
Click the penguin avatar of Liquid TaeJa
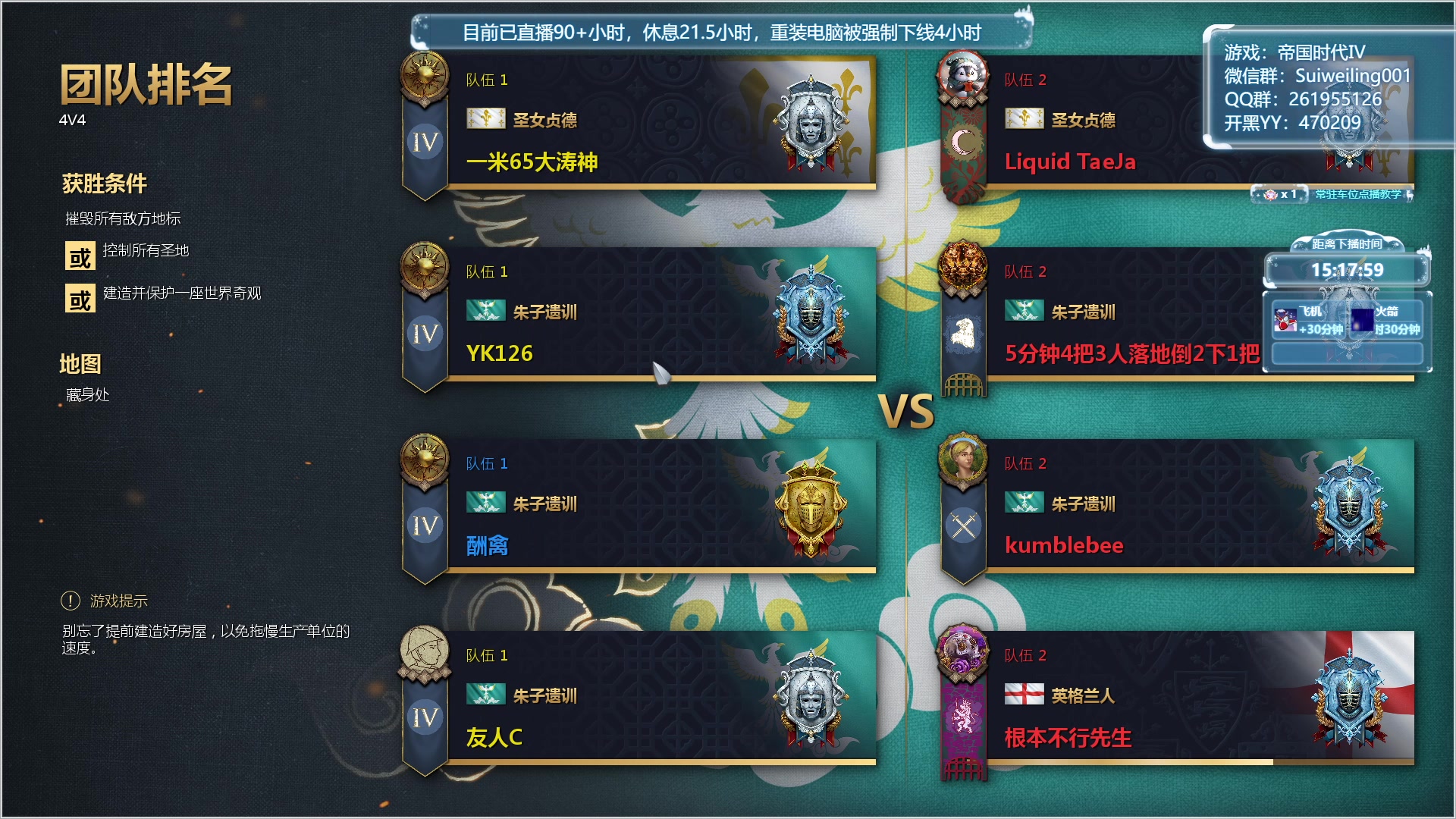pyautogui.click(x=963, y=76)
